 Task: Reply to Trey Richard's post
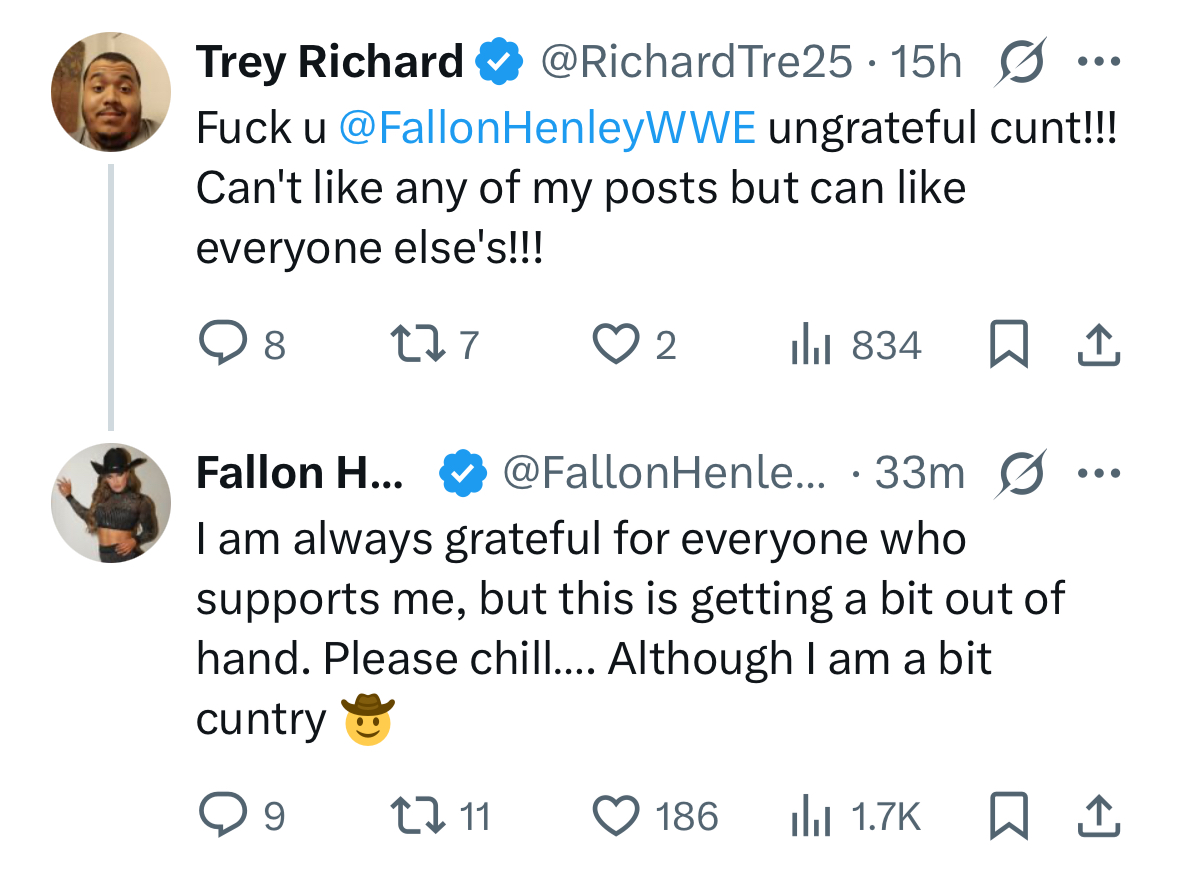tap(218, 346)
